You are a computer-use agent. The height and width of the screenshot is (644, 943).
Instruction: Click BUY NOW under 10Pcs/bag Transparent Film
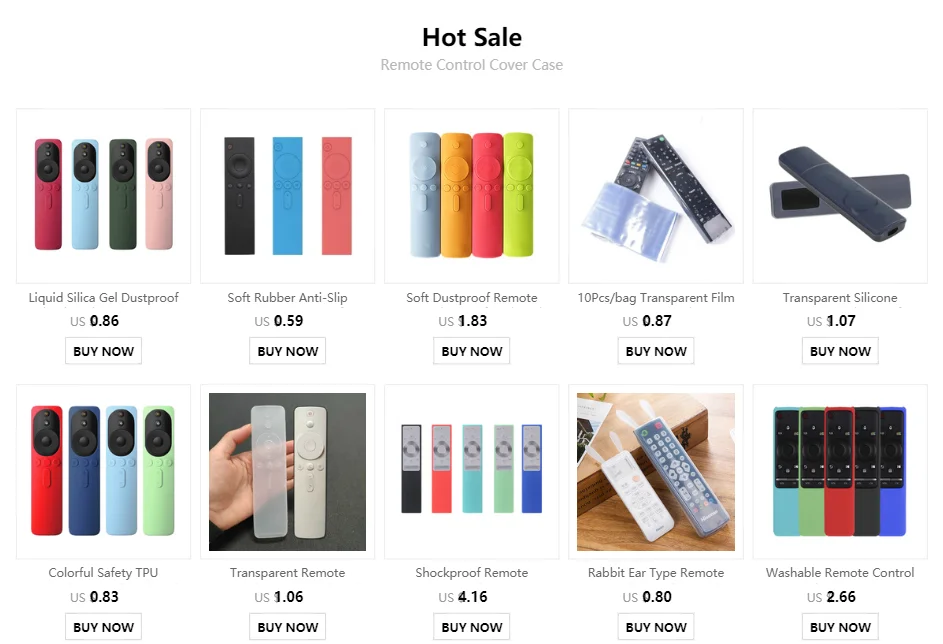[656, 351]
